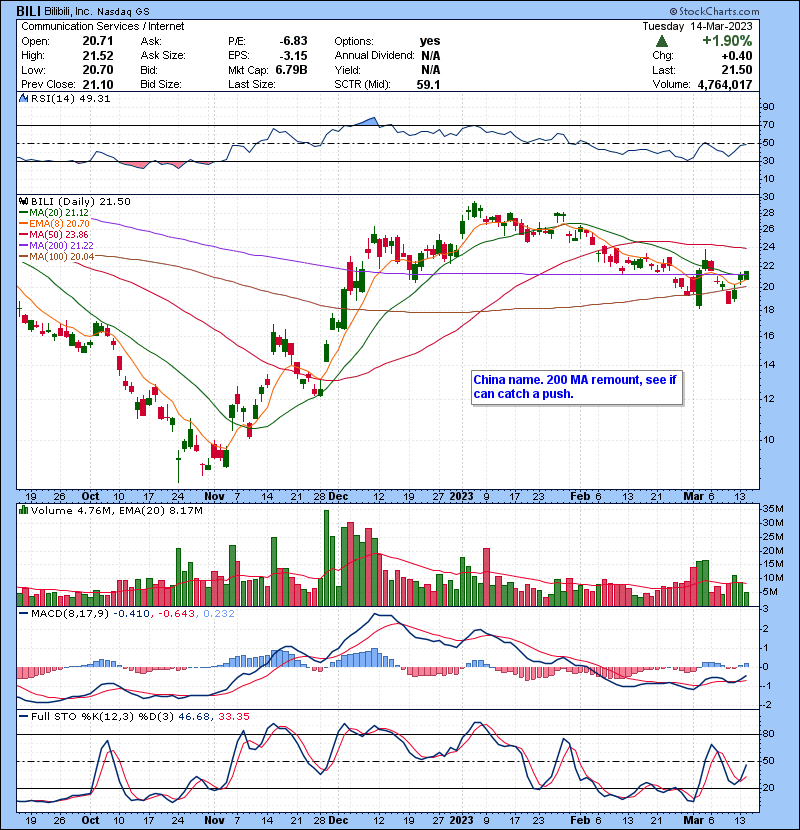Click the MACD signal value -0.643
The height and width of the screenshot is (830, 800).
176,614
